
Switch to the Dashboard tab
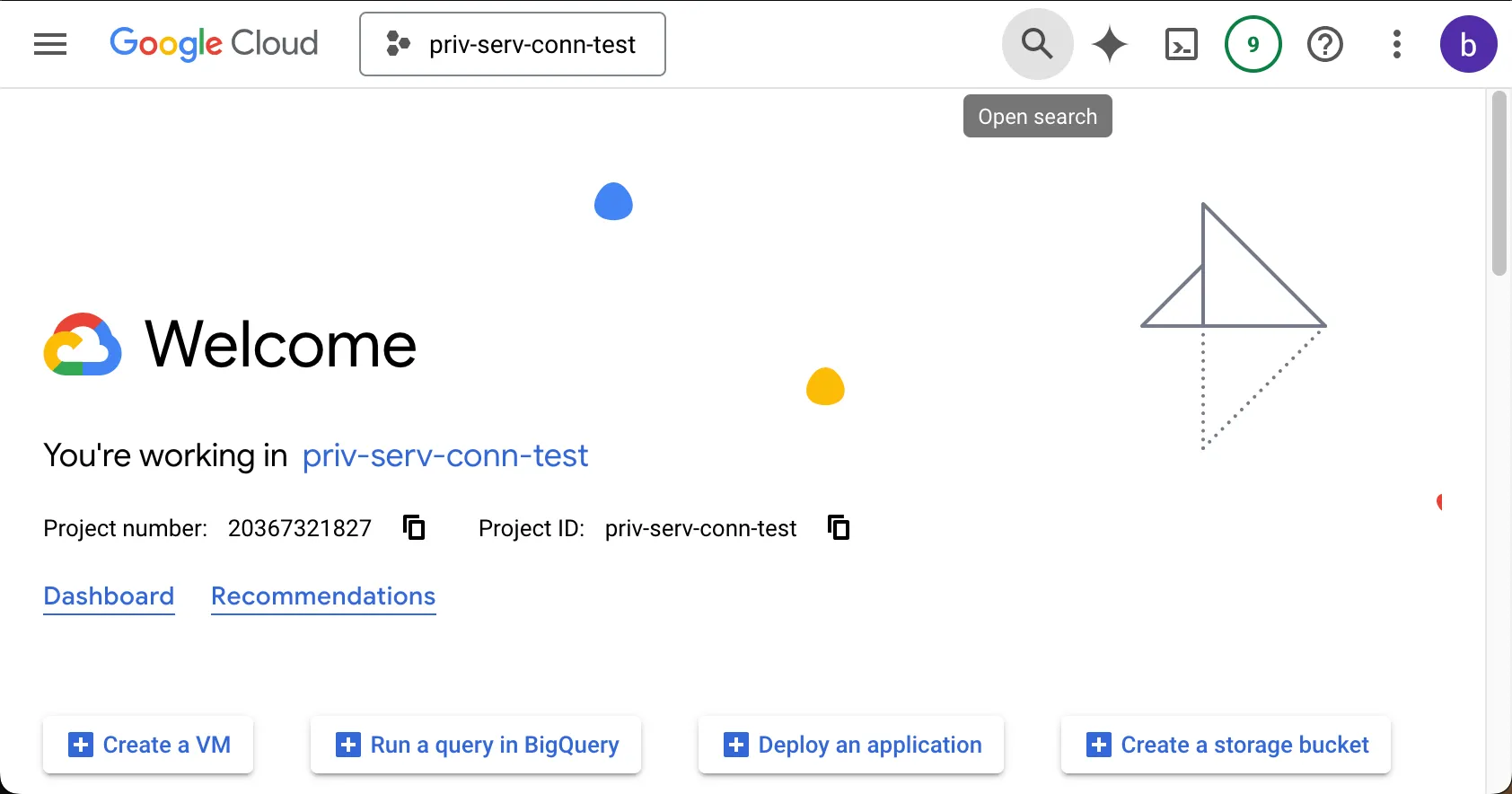pyautogui.click(x=108, y=596)
